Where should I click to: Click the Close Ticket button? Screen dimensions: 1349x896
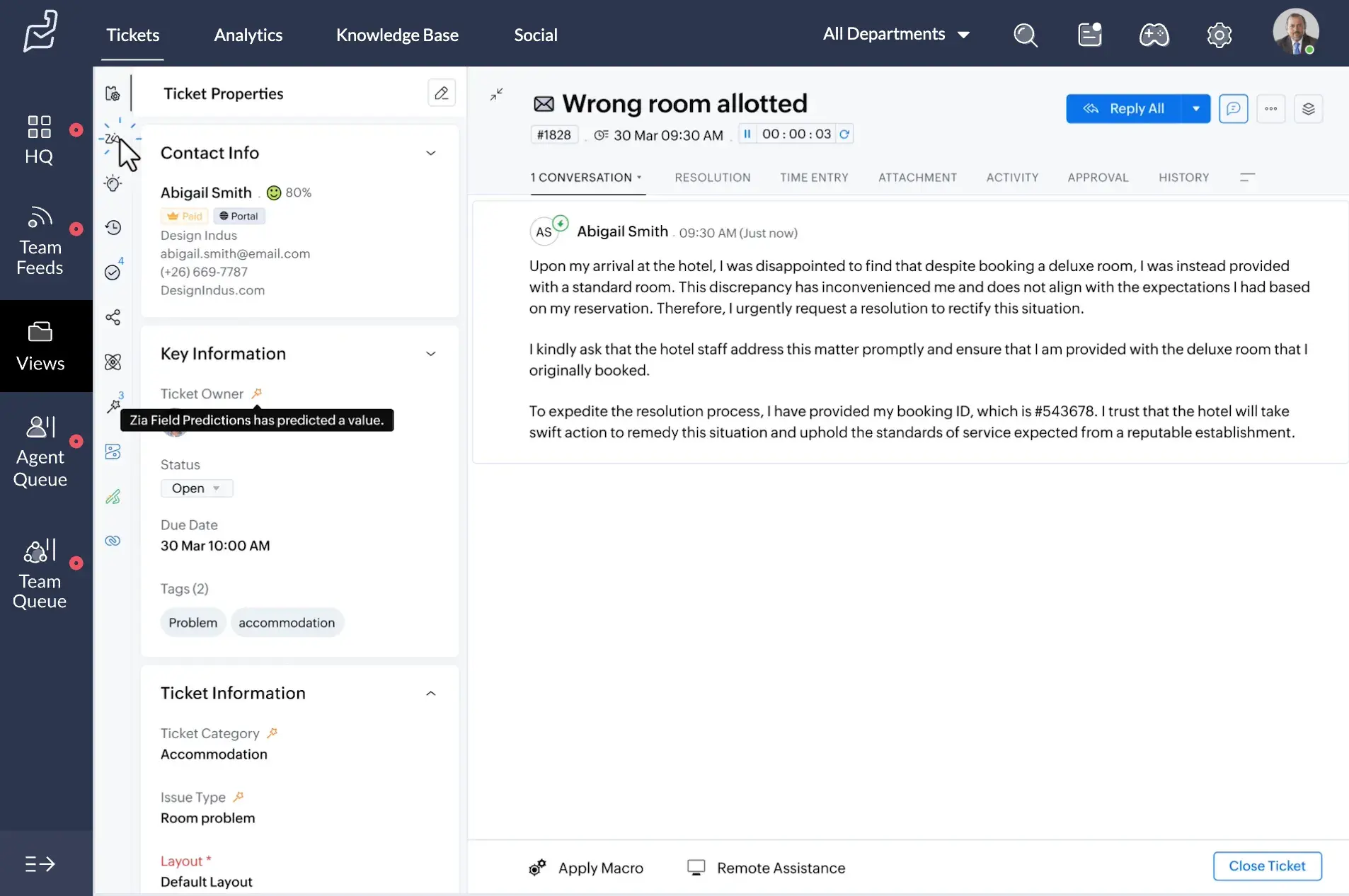pos(1267,866)
